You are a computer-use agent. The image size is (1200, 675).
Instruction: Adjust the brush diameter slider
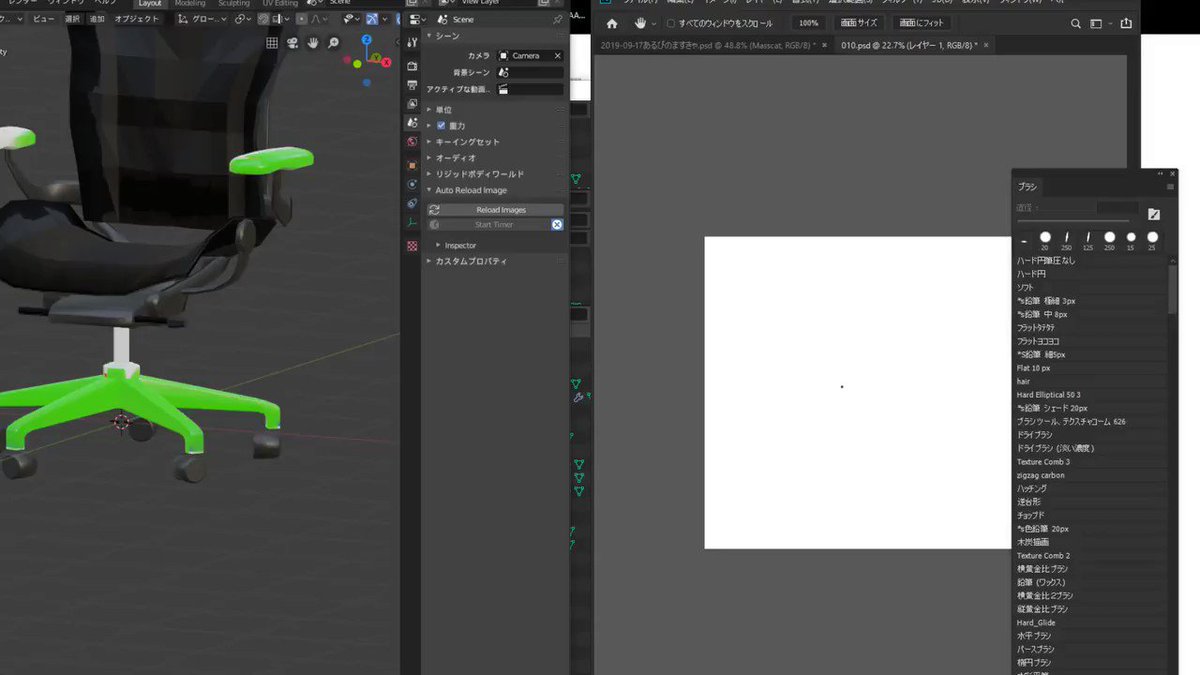(x=1073, y=221)
